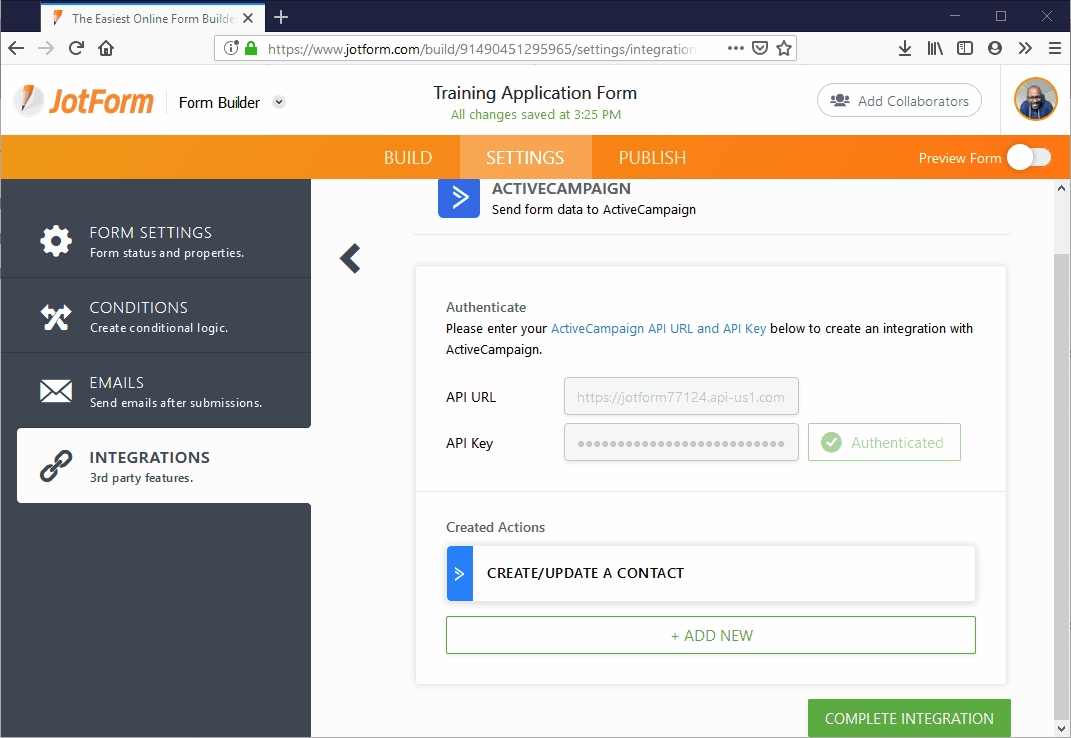Click the ActiveCampaign logo icon
Screen dimensions: 1071x738
[x=459, y=197]
